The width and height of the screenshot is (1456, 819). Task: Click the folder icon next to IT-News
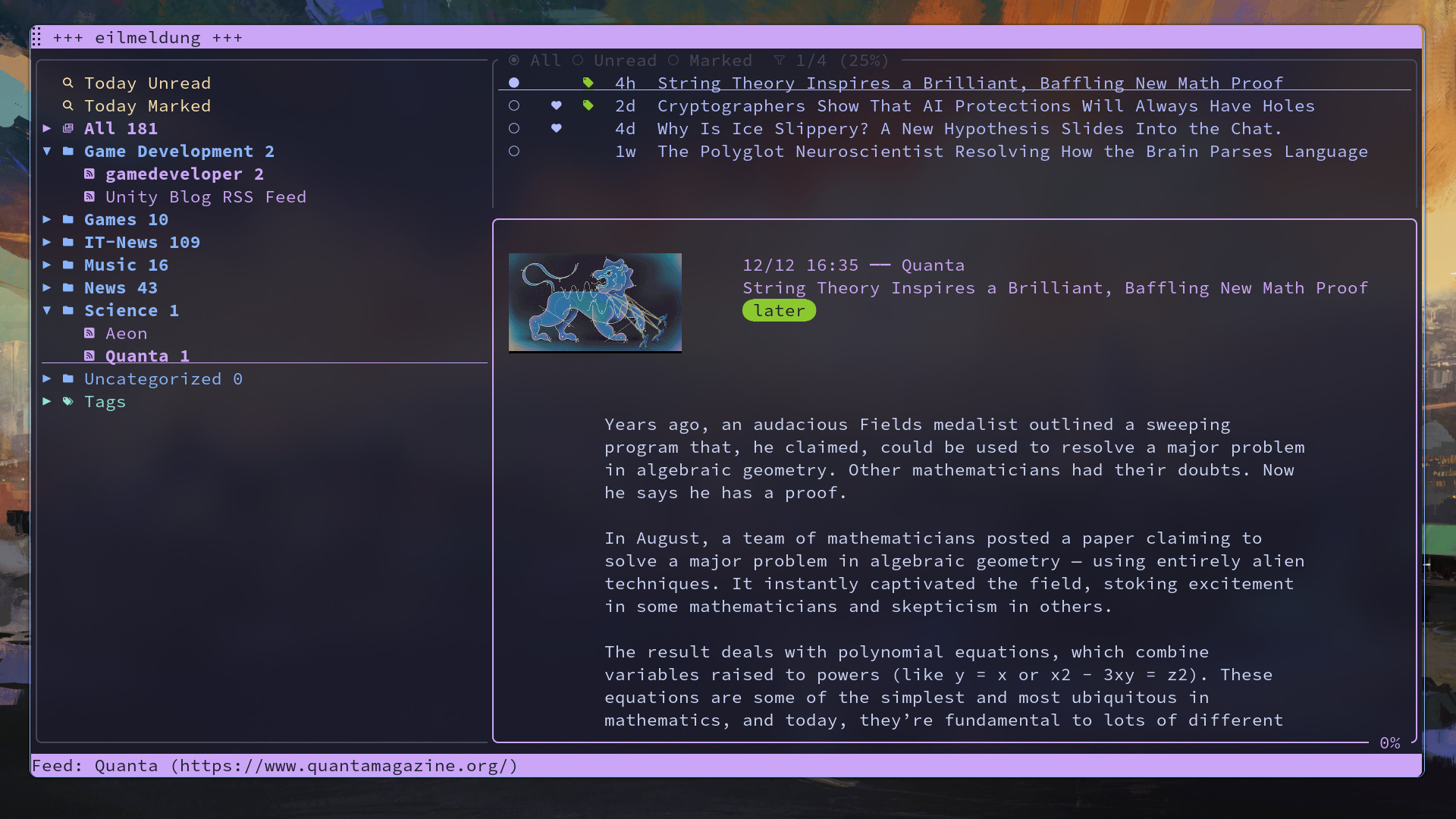click(x=68, y=242)
